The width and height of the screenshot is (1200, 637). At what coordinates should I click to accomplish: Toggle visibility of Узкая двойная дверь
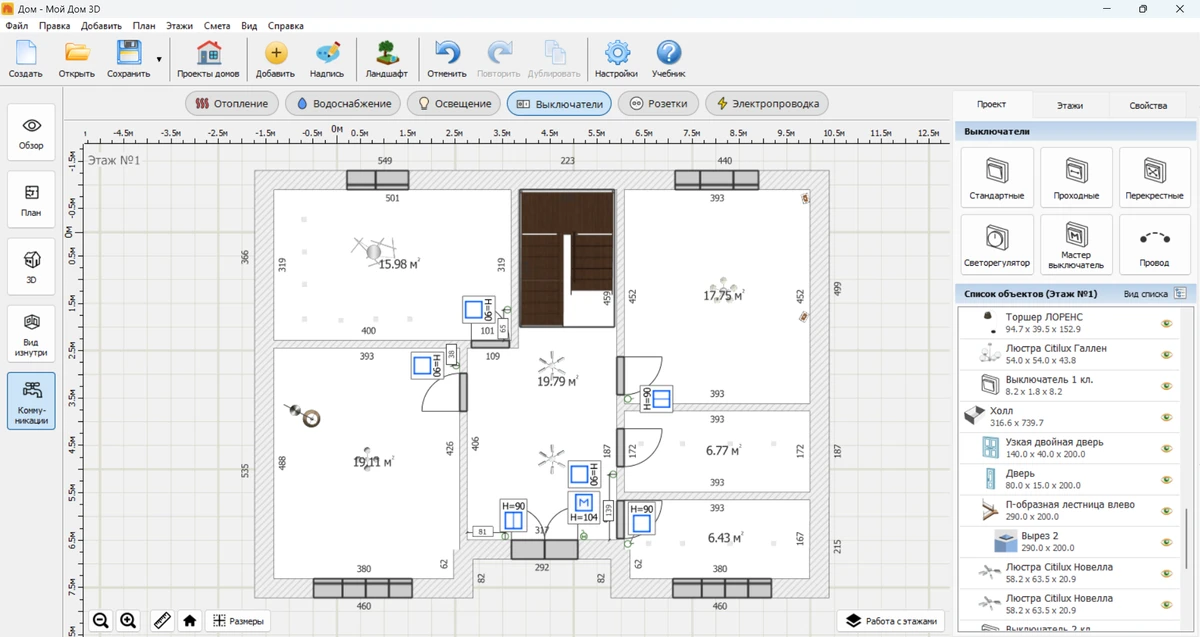1166,448
